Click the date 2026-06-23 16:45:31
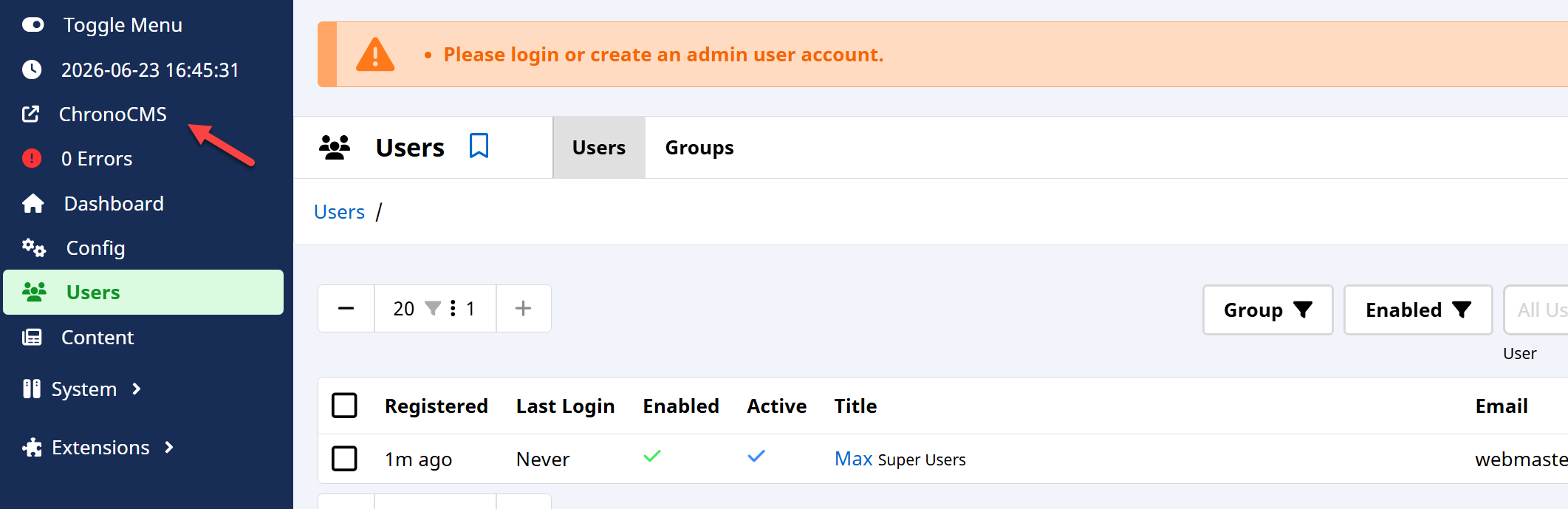This screenshot has width=1568, height=509. tap(150, 69)
